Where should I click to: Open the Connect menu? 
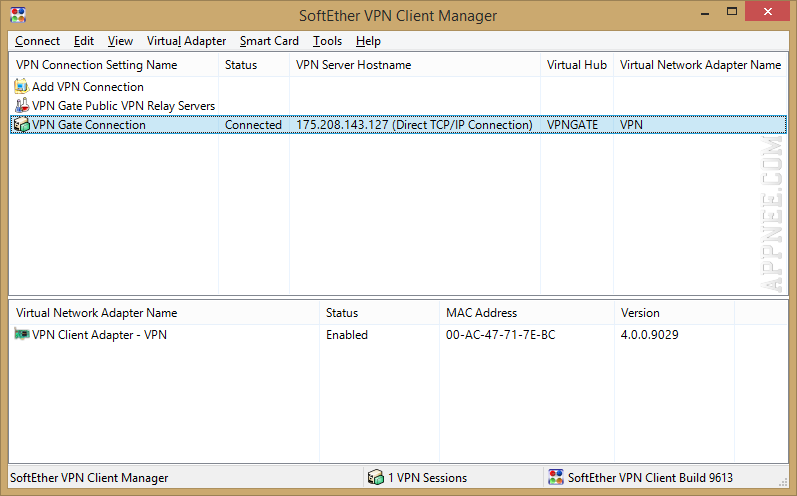(37, 41)
